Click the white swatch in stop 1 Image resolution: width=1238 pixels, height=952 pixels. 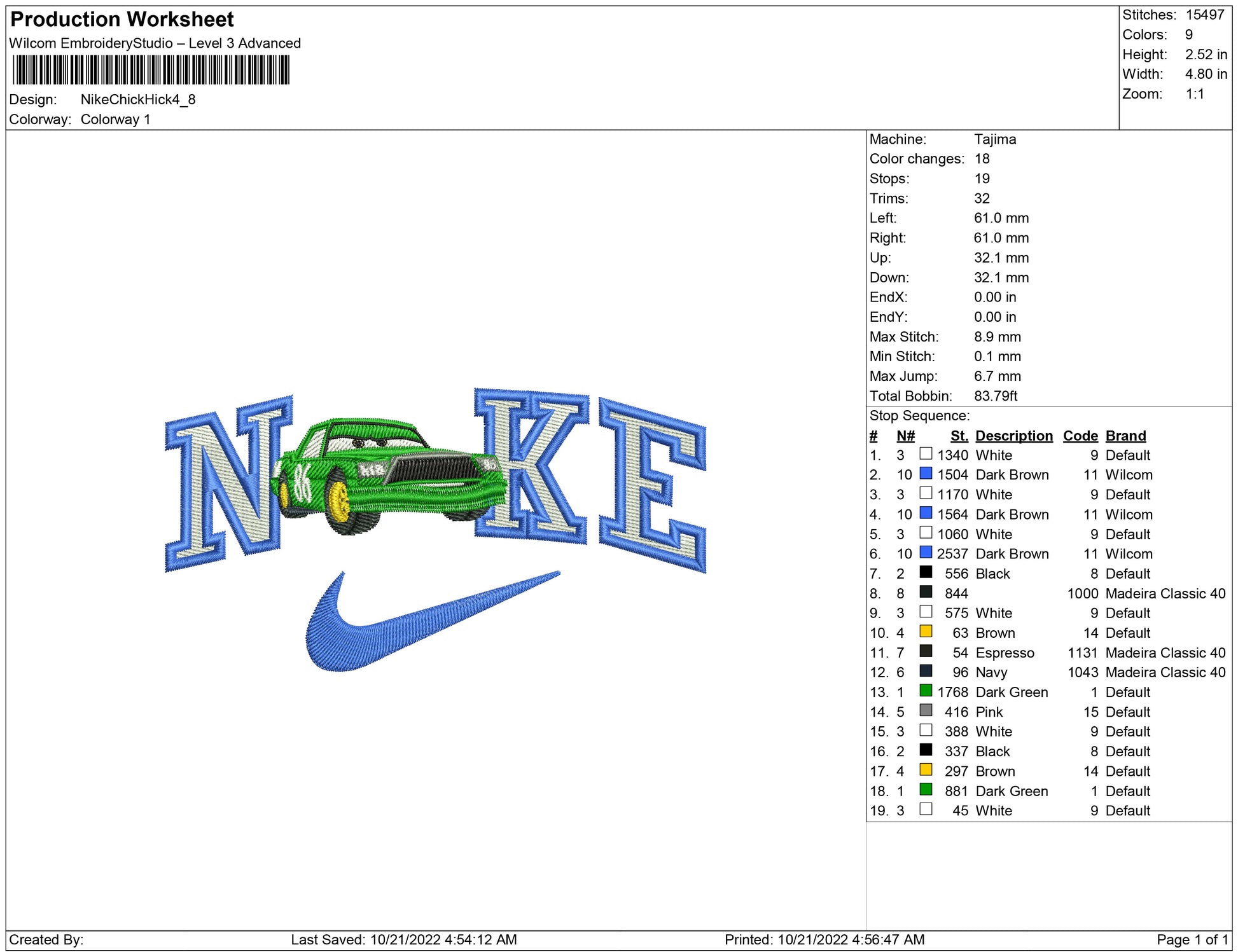[926, 454]
